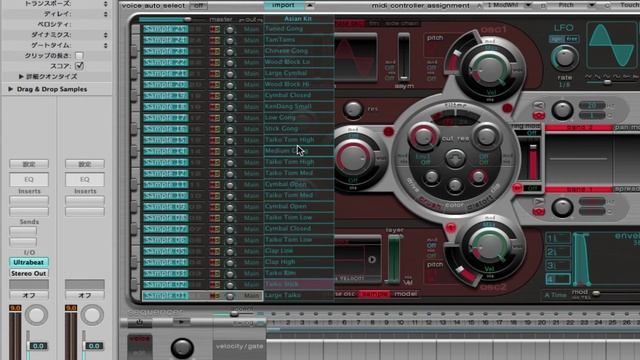Enable the スコア checkbox
This screenshot has width=640, height=360.
(80, 66)
